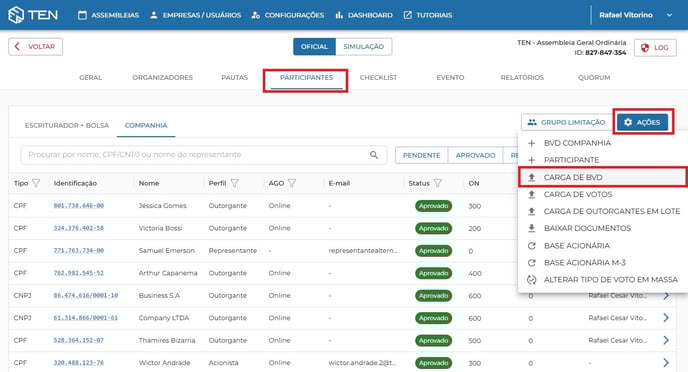Filter by Pendente status
688x372 pixels.
(421, 155)
